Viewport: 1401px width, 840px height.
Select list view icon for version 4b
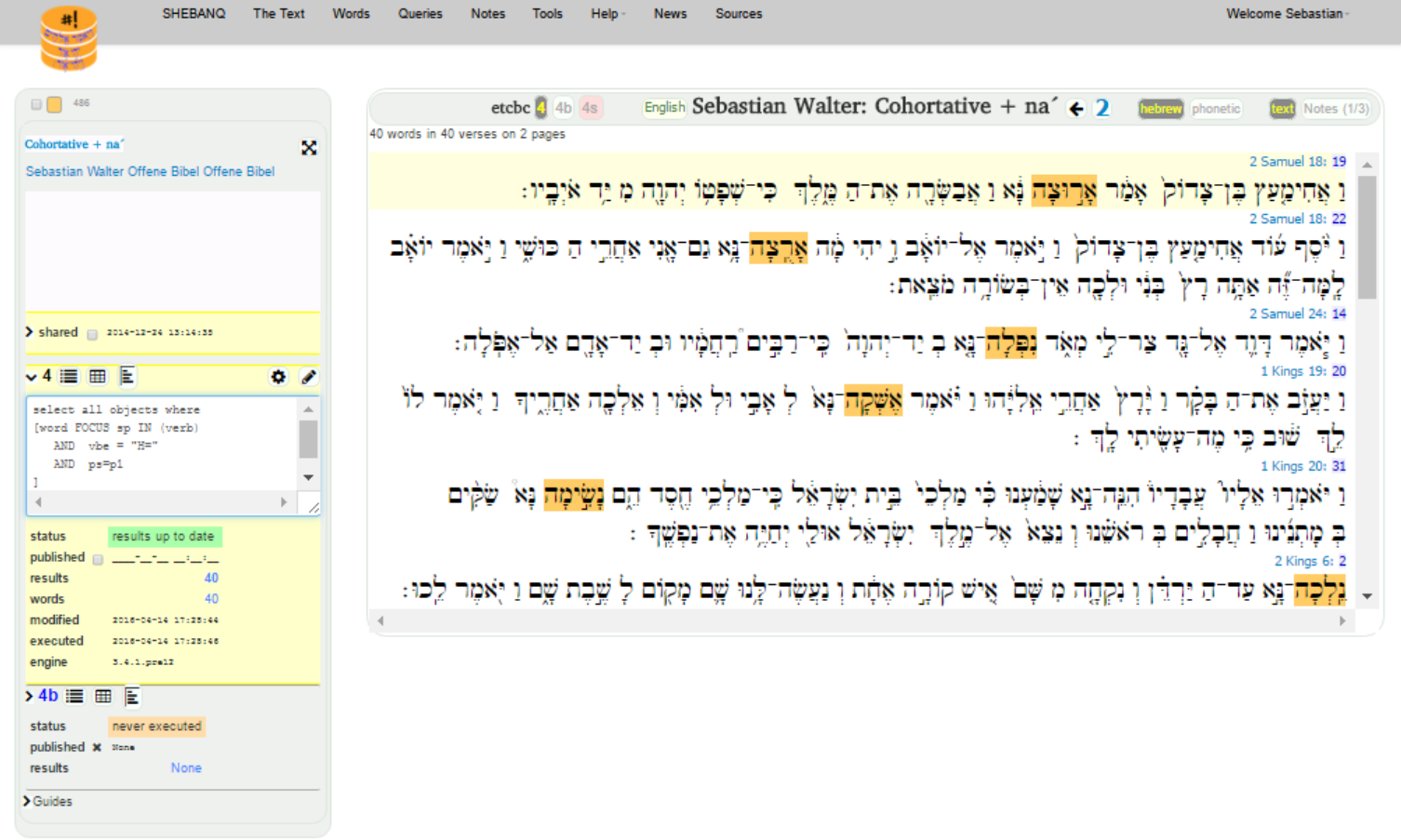click(x=74, y=696)
